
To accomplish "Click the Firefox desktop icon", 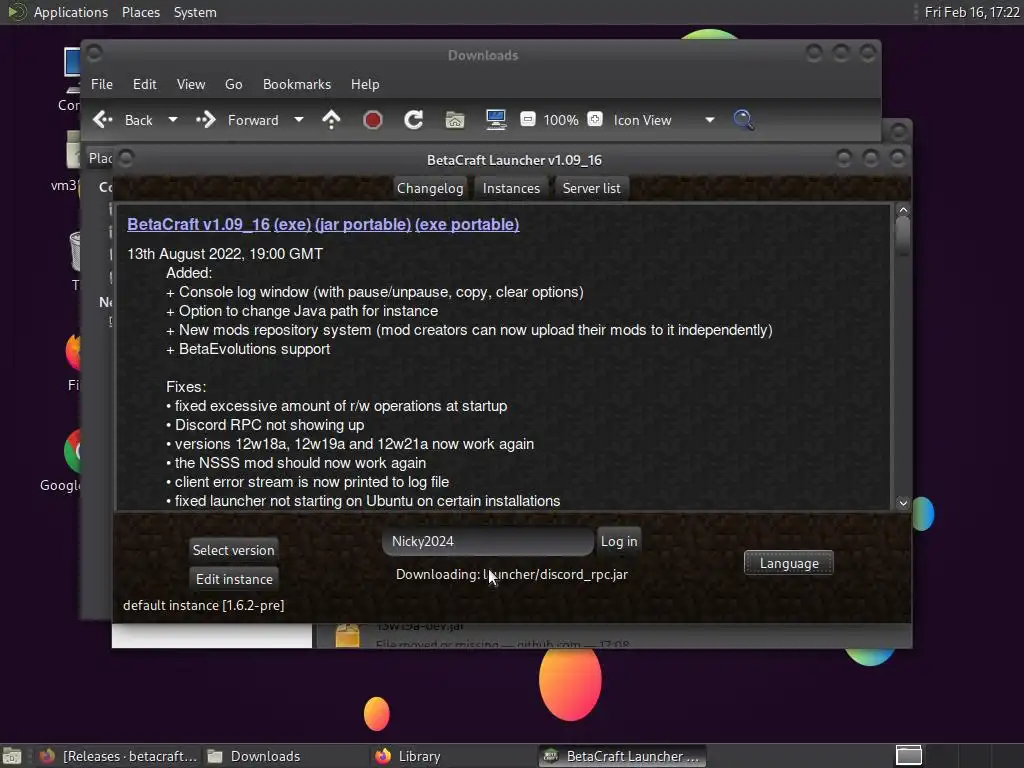I will coord(72,351).
